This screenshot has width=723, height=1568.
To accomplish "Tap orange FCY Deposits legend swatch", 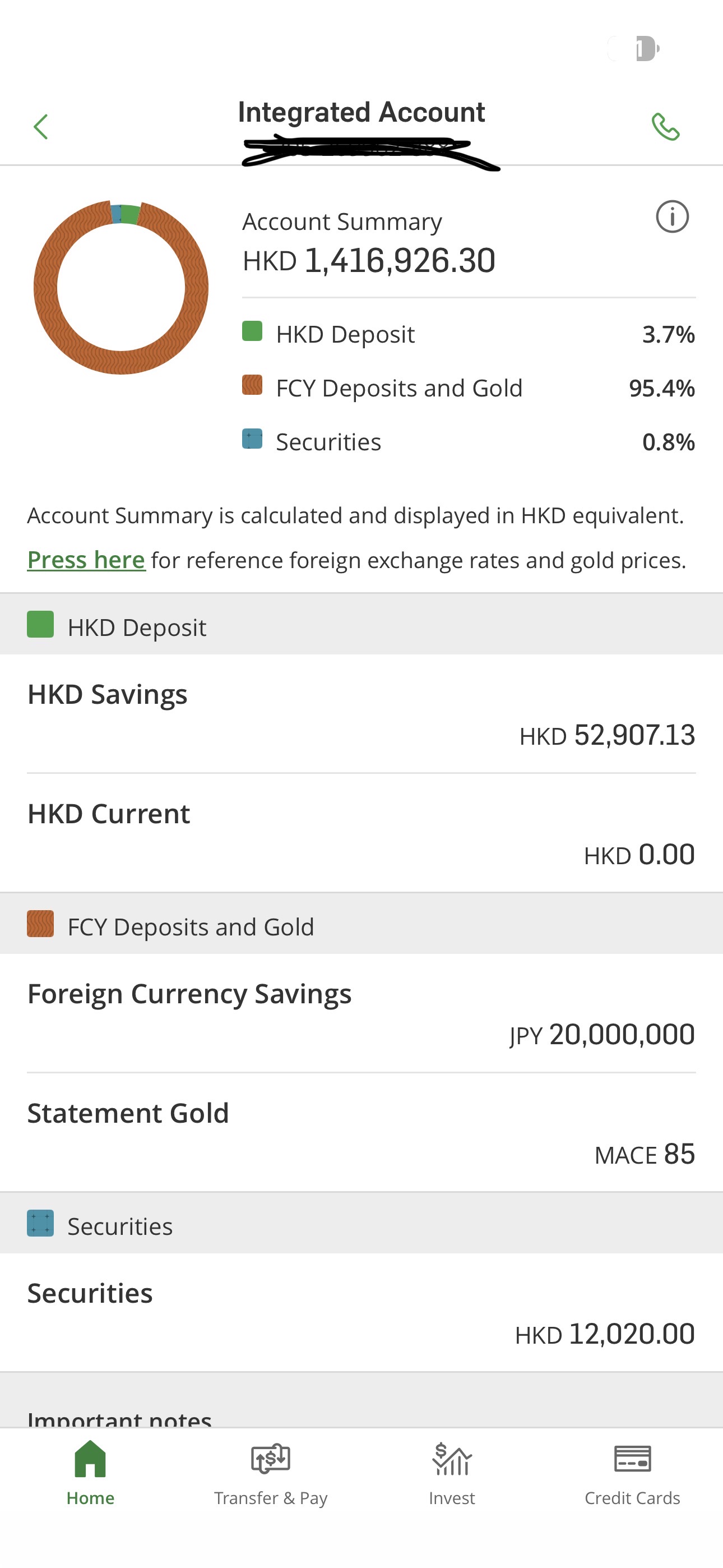I will (x=252, y=385).
